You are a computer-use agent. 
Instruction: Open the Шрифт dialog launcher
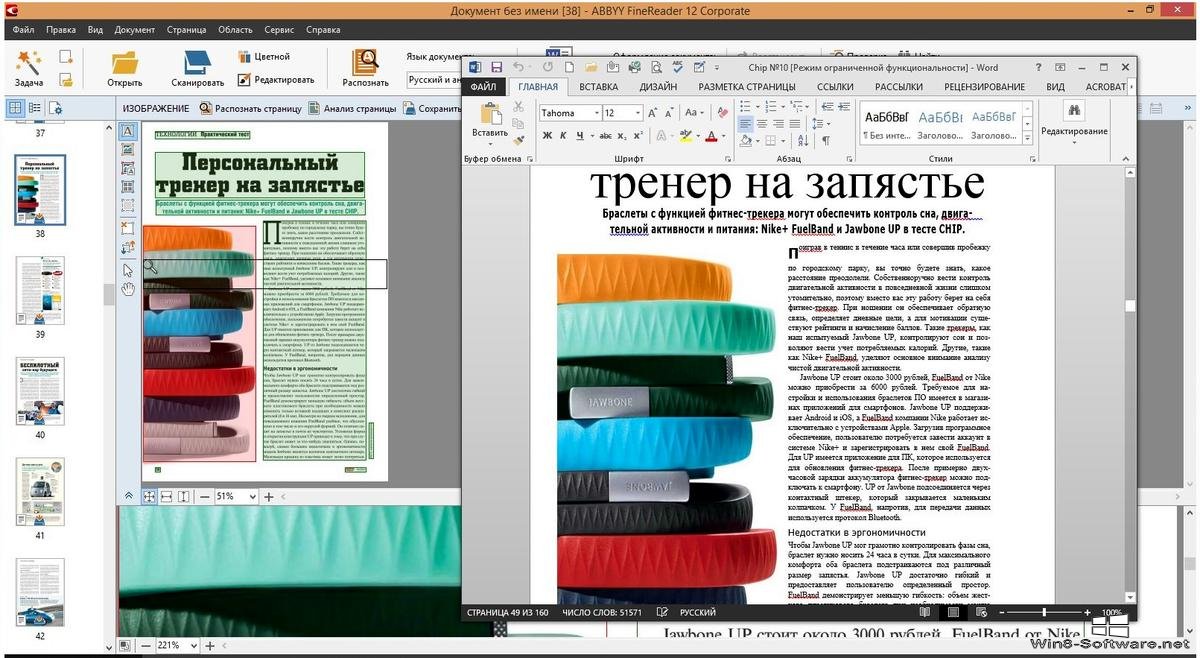[x=727, y=159]
